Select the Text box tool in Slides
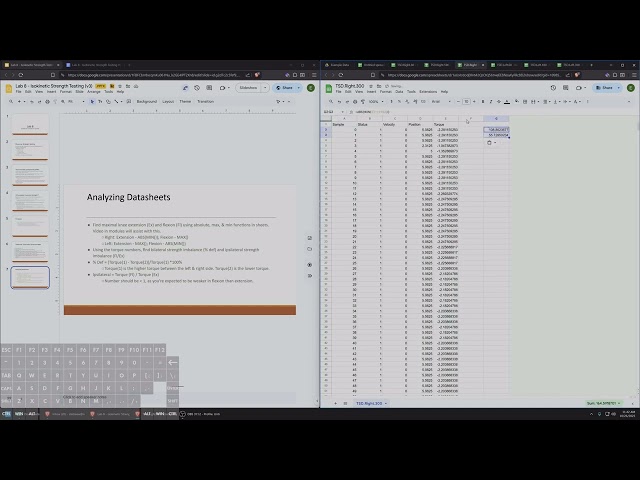Image resolution: width=640 pixels, height=480 pixels. (x=100, y=101)
